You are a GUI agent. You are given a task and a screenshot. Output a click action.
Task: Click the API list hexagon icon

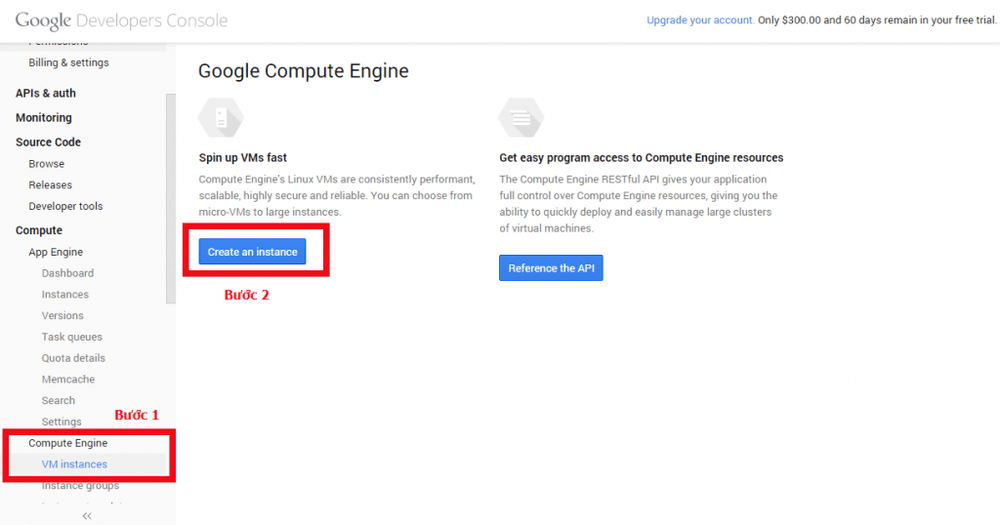coord(521,117)
